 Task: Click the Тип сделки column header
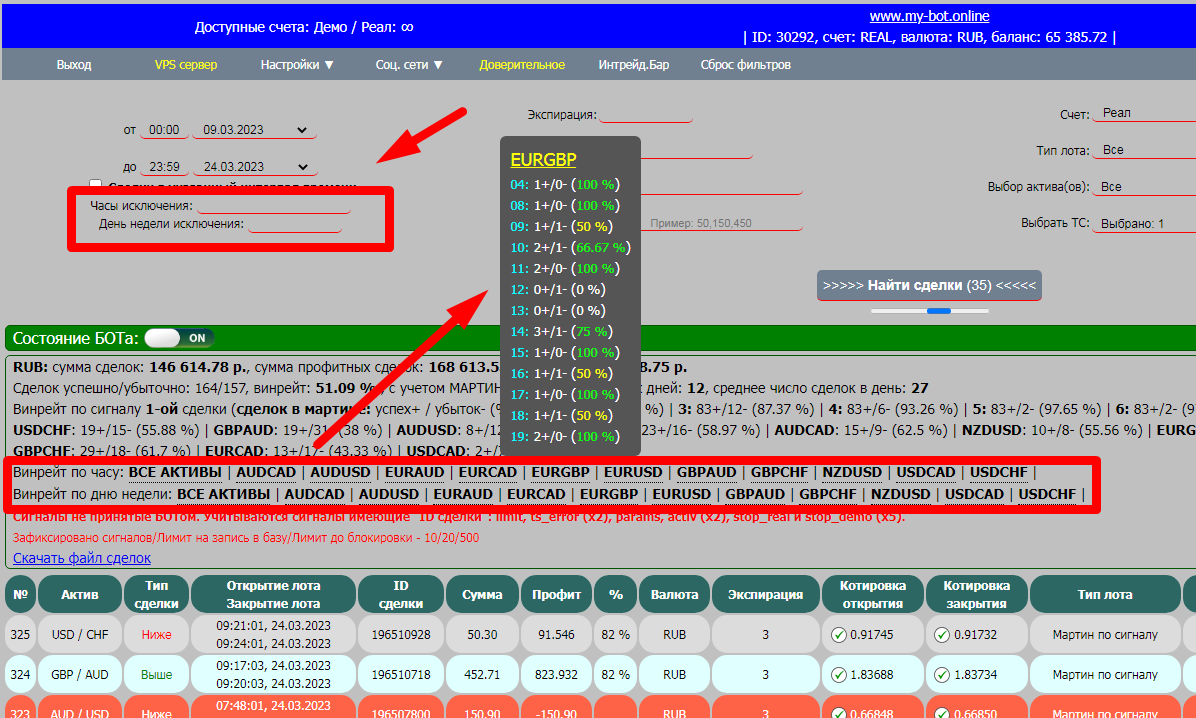(156, 594)
